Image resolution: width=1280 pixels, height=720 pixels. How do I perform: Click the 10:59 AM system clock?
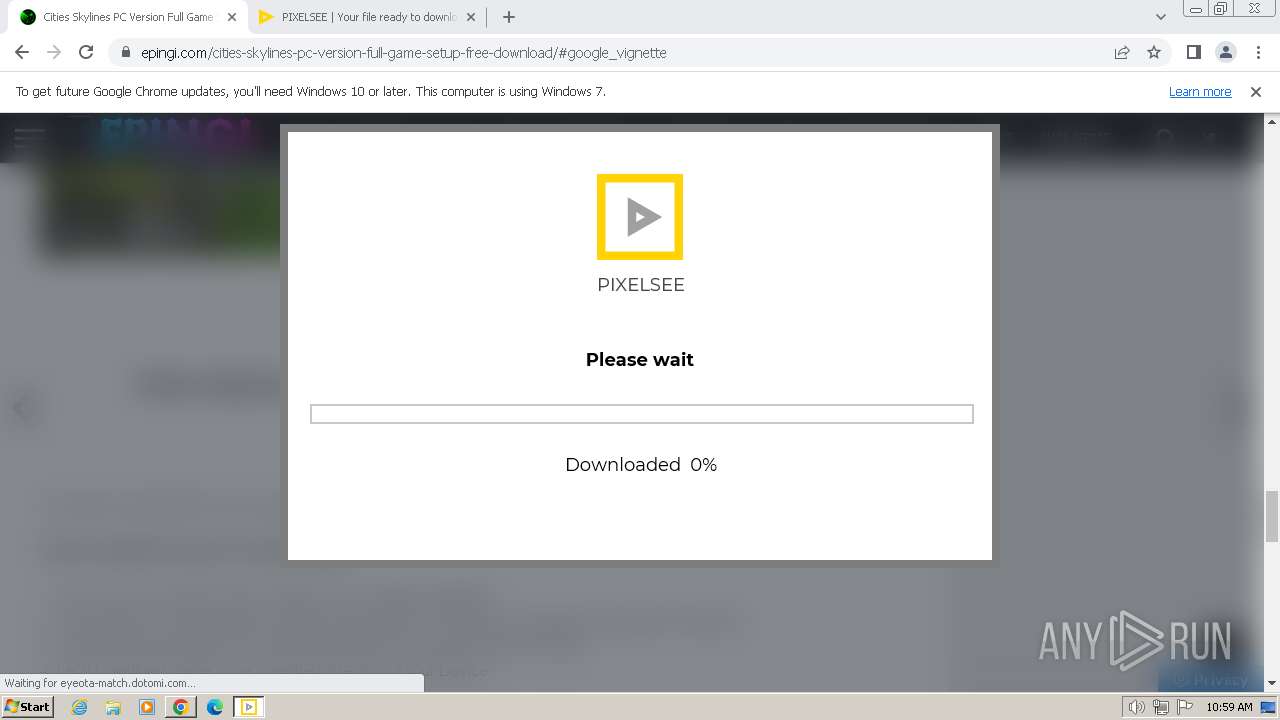(1229, 707)
